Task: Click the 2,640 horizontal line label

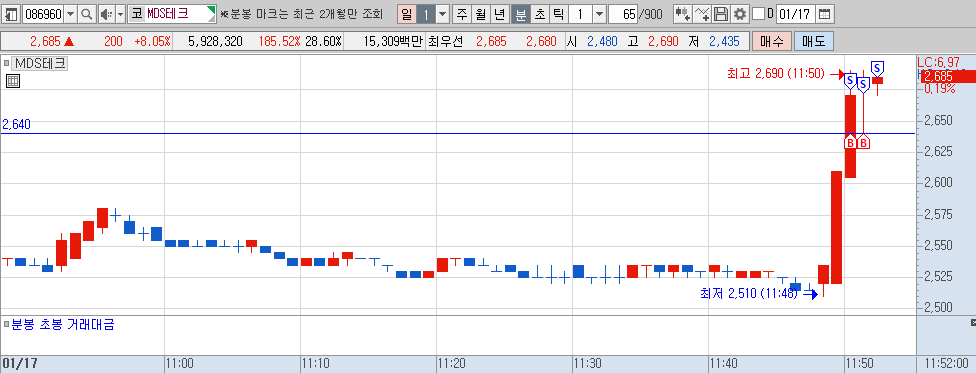Action: [16, 125]
